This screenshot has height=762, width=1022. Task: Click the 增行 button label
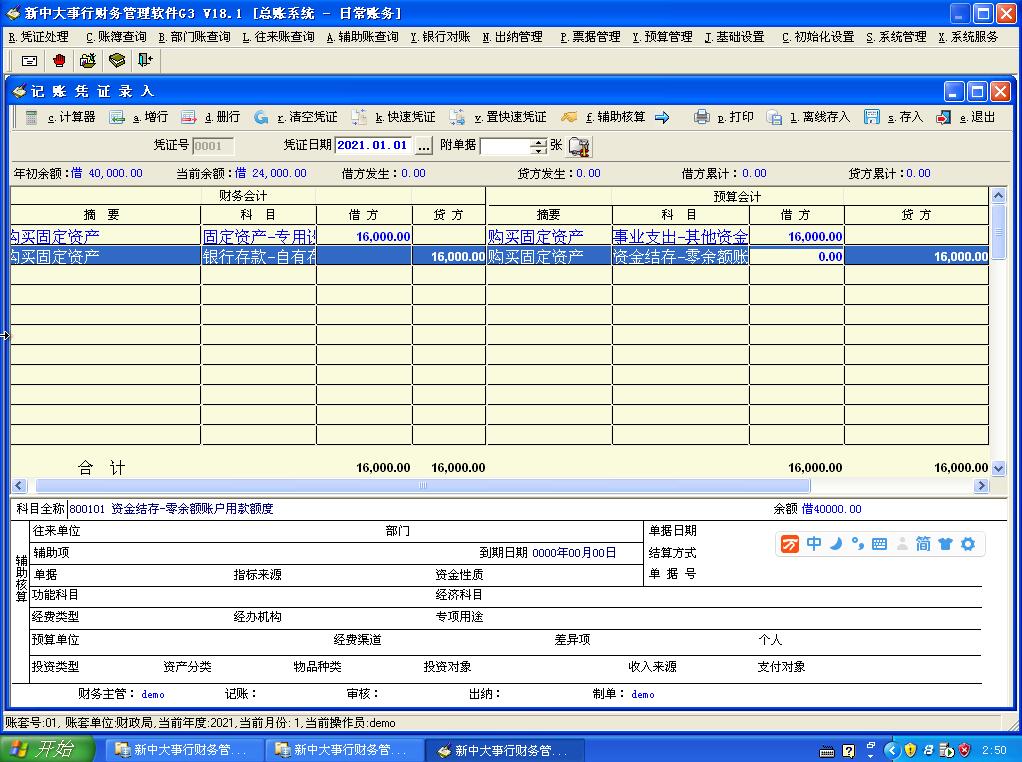point(151,117)
